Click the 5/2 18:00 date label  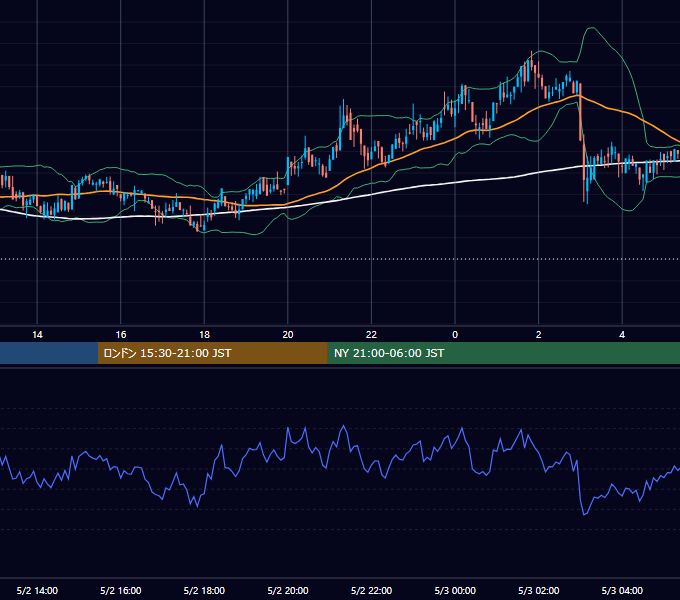204,590
